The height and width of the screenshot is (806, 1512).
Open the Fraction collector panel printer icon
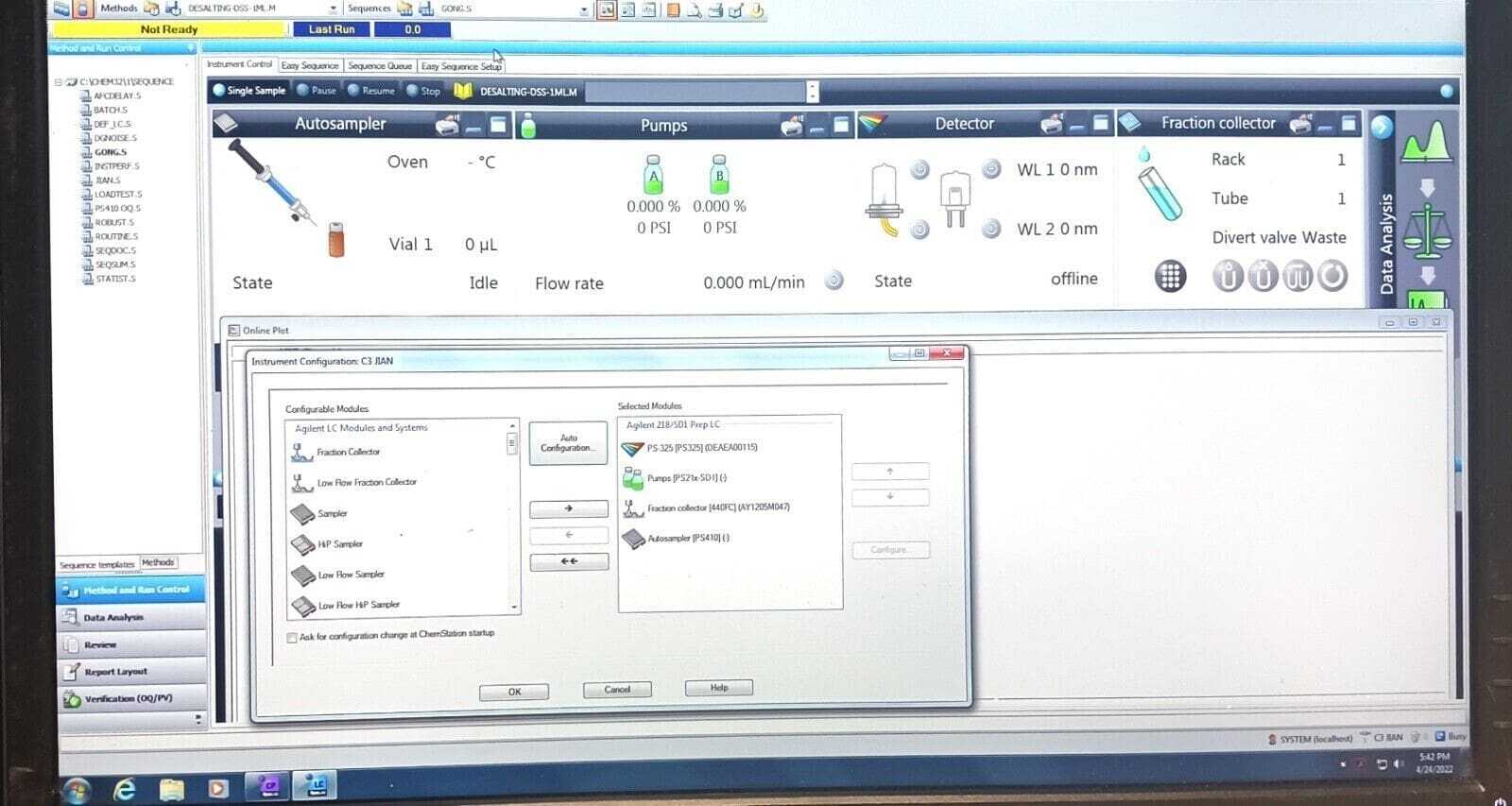[1301, 123]
